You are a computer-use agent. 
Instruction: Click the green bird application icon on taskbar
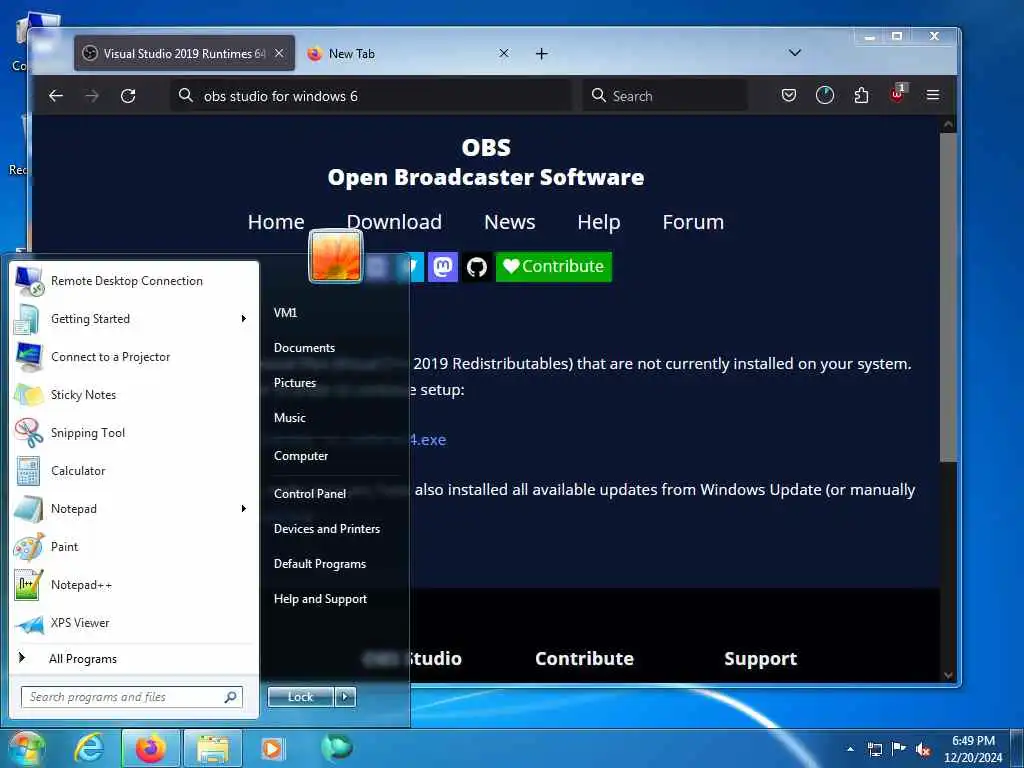(337, 747)
